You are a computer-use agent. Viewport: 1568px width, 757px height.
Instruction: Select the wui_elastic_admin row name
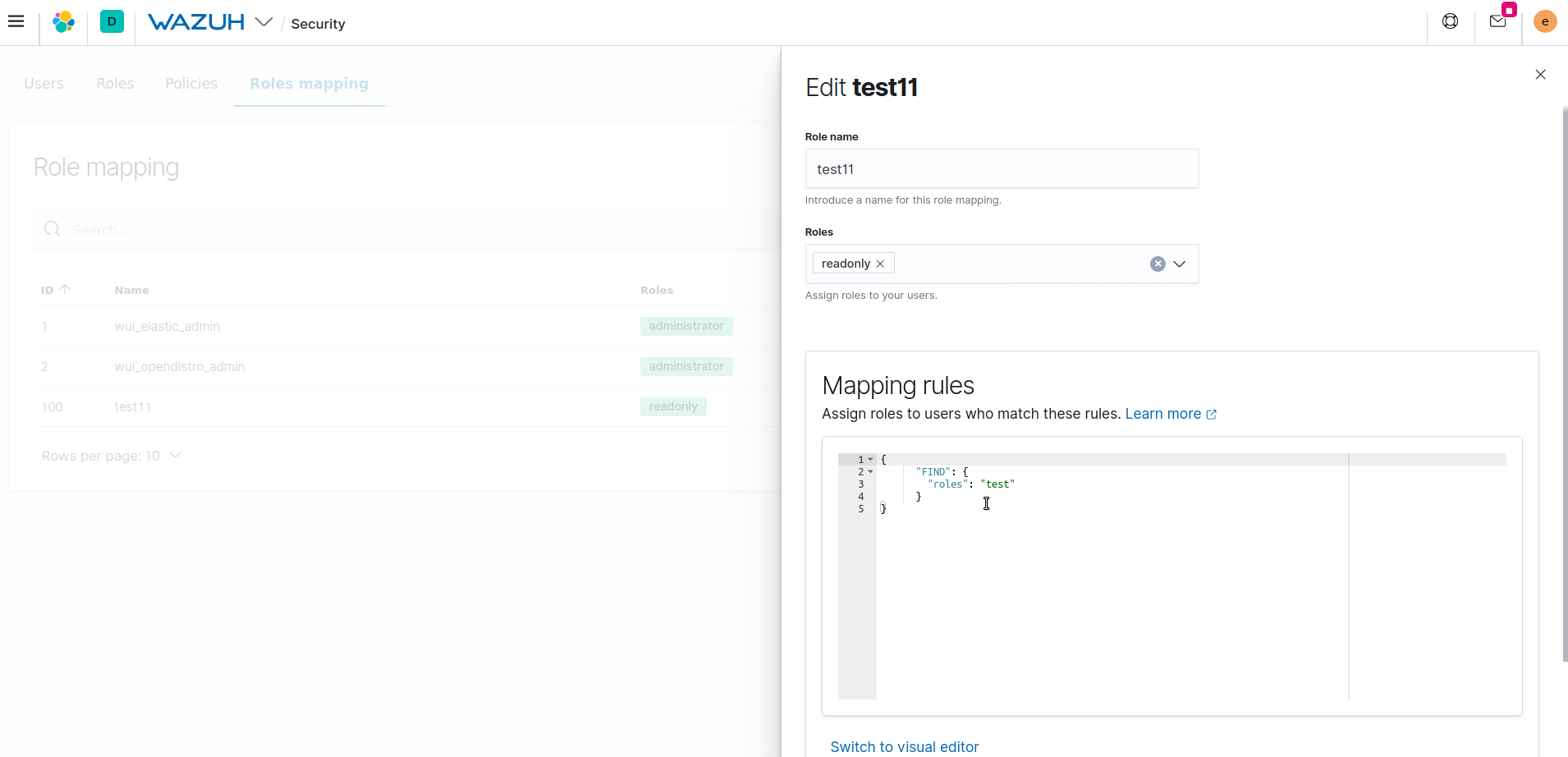[167, 326]
